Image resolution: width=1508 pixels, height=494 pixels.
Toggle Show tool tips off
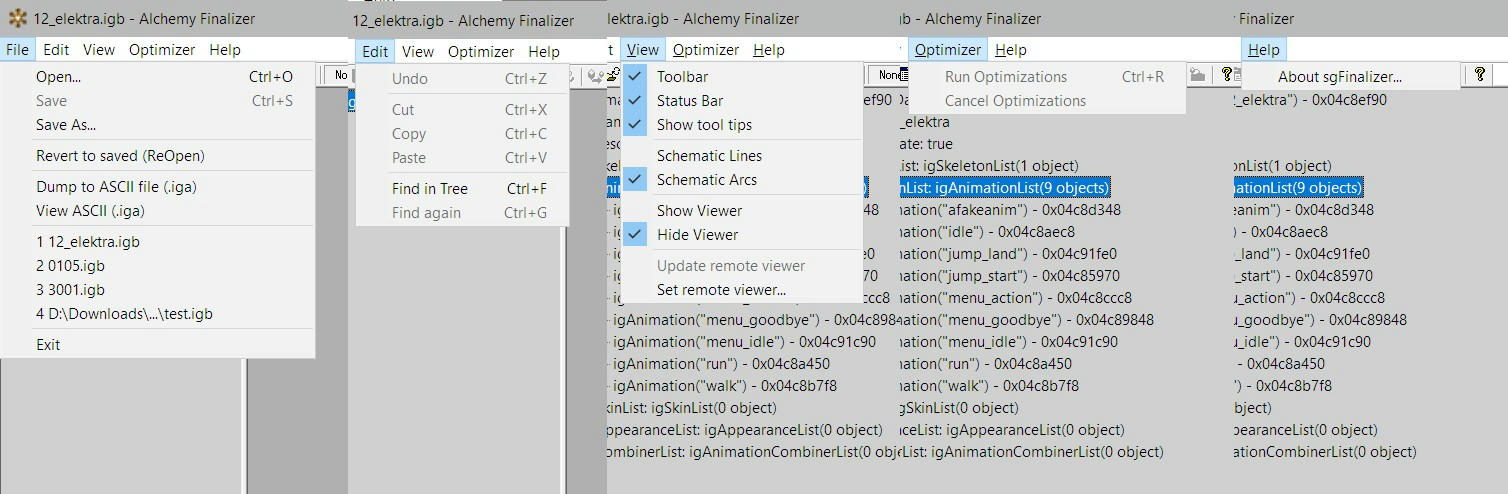tap(741, 125)
